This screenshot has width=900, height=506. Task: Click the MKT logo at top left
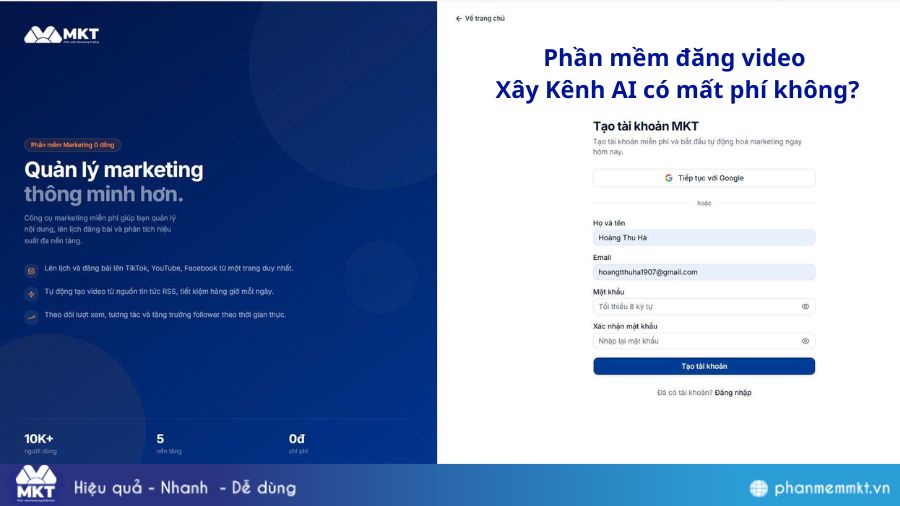click(61, 35)
